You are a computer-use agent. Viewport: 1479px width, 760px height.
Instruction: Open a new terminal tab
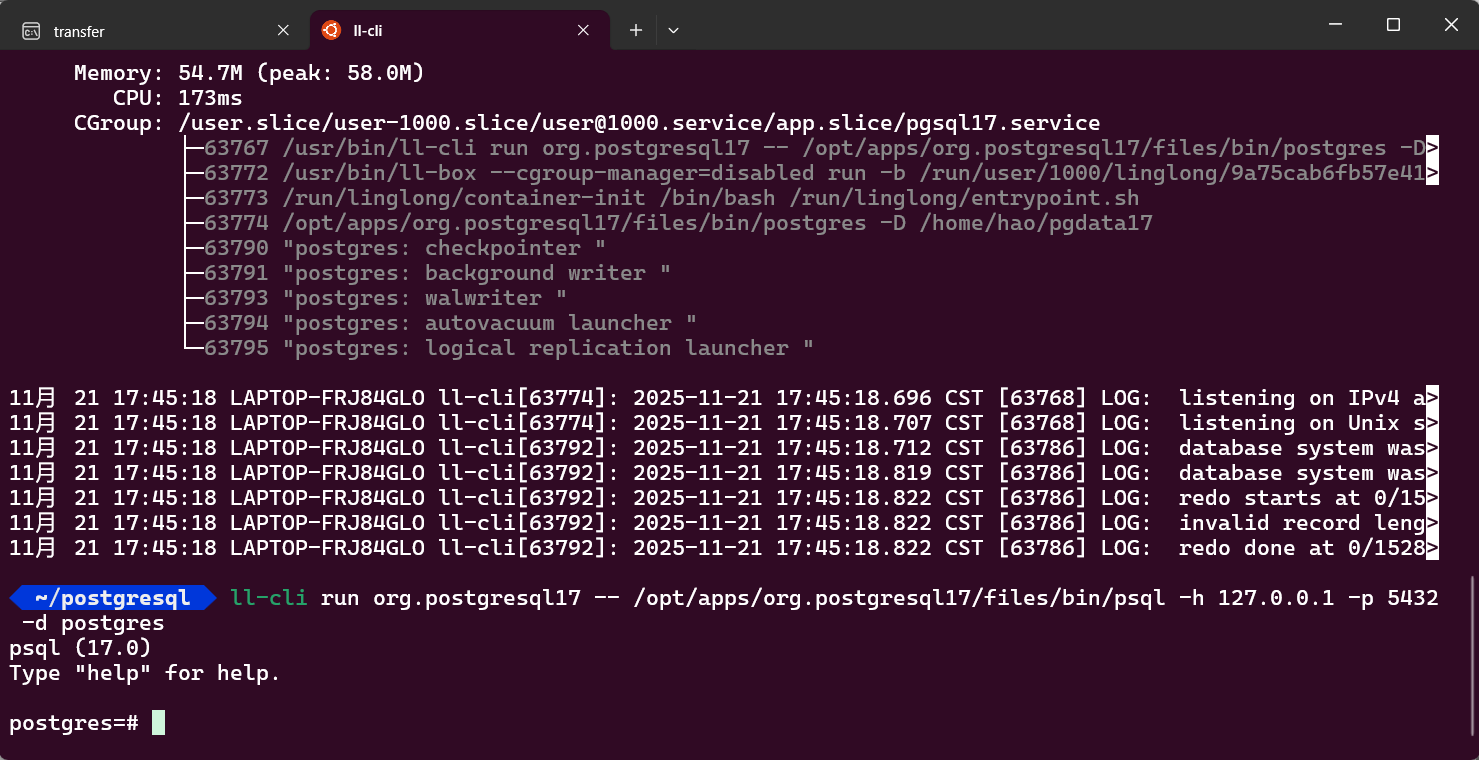(635, 31)
